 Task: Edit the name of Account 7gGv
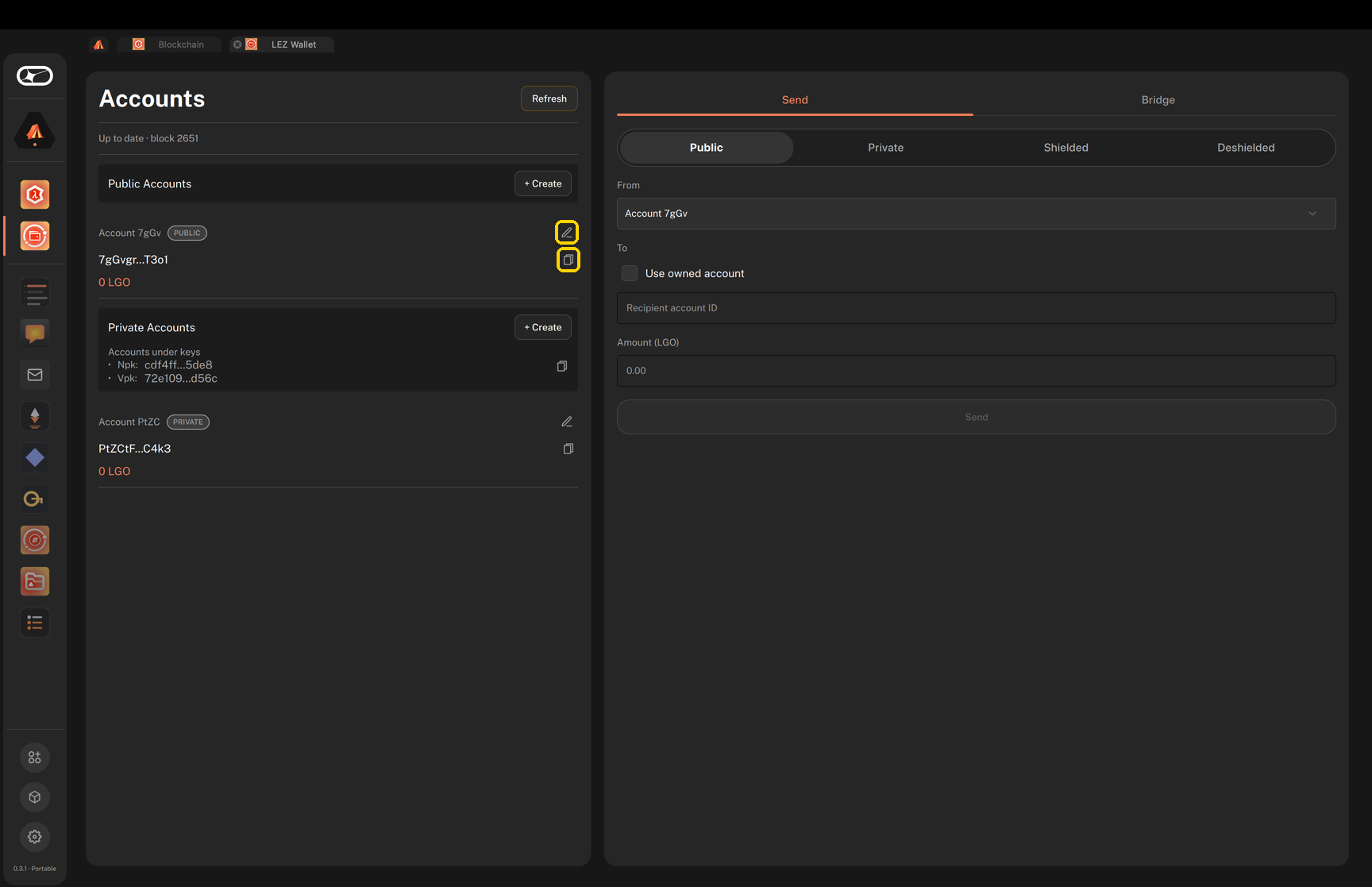(567, 233)
